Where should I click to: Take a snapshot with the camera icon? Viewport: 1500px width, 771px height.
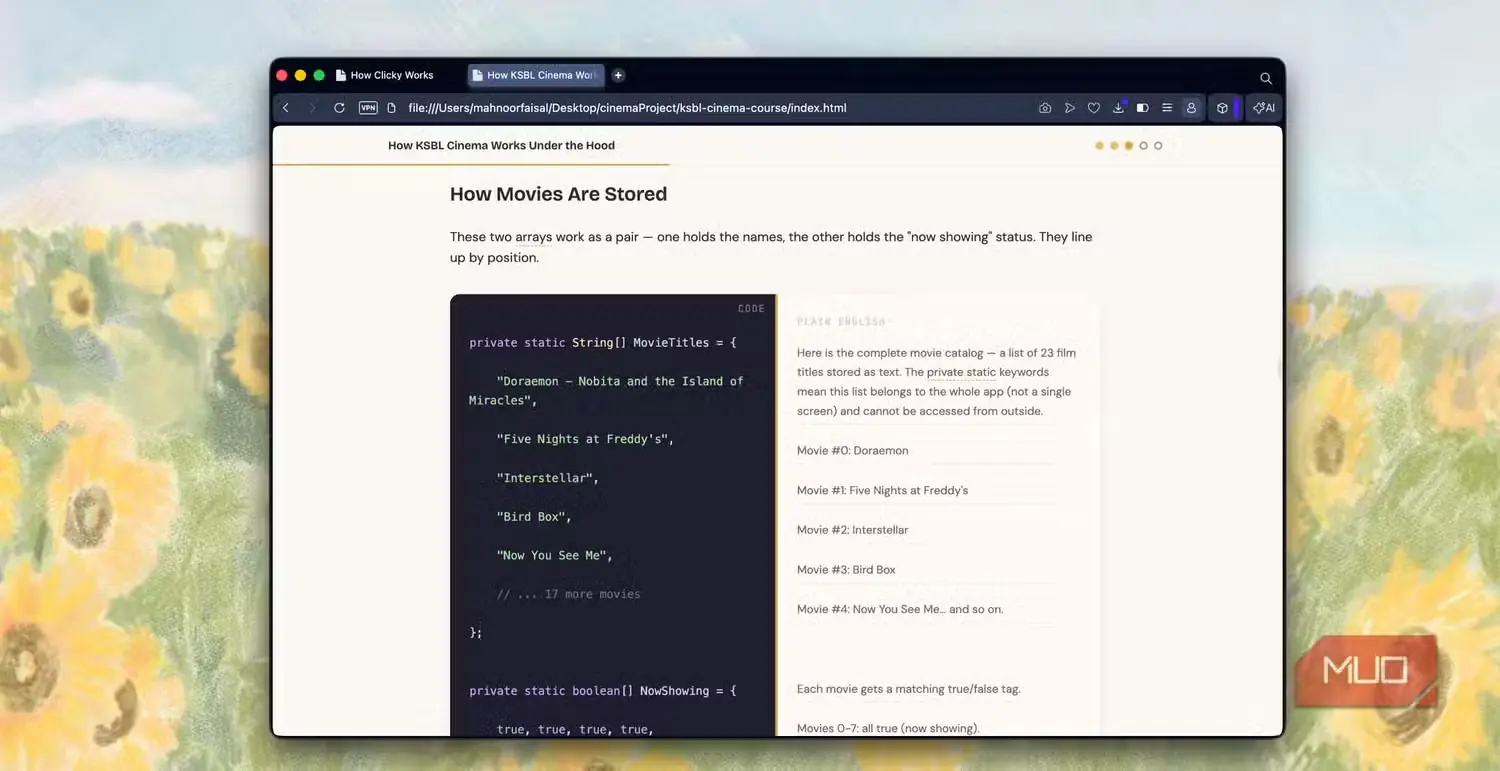point(1045,108)
